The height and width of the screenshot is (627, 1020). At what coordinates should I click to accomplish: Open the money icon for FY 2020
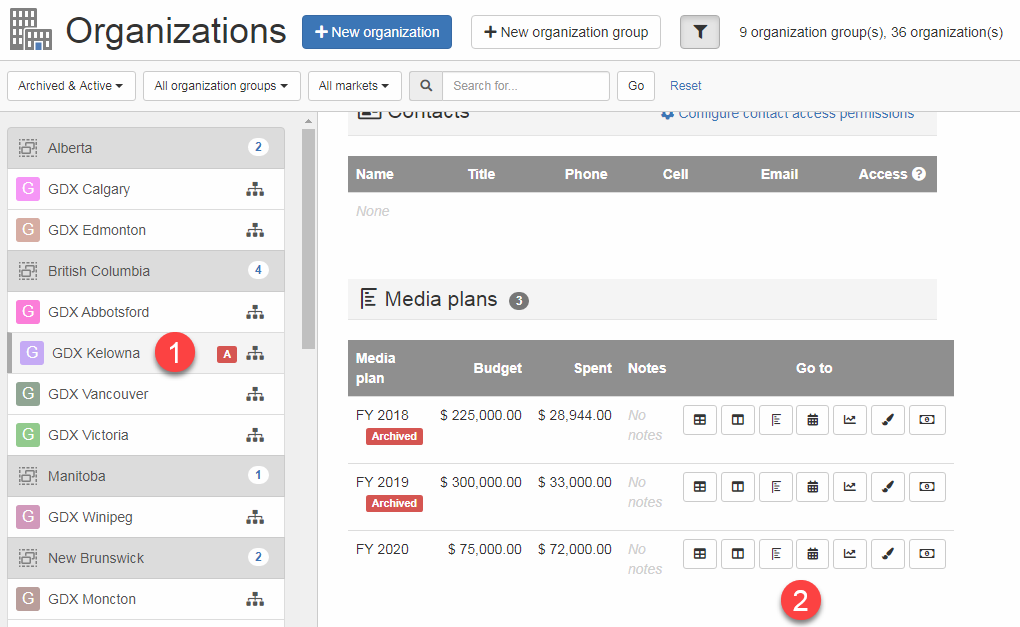coord(926,554)
